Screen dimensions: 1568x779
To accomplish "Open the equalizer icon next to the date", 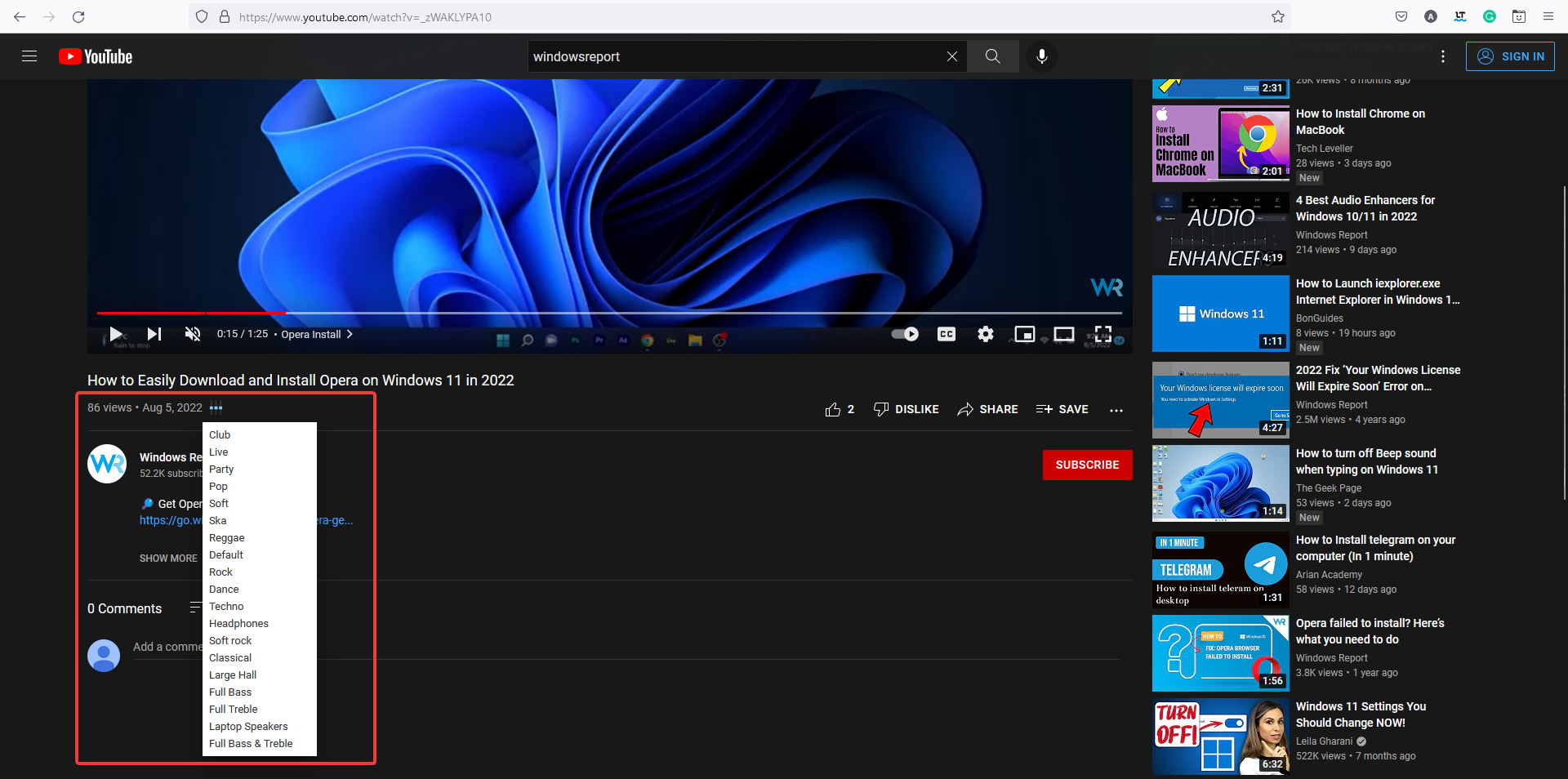I will (216, 407).
